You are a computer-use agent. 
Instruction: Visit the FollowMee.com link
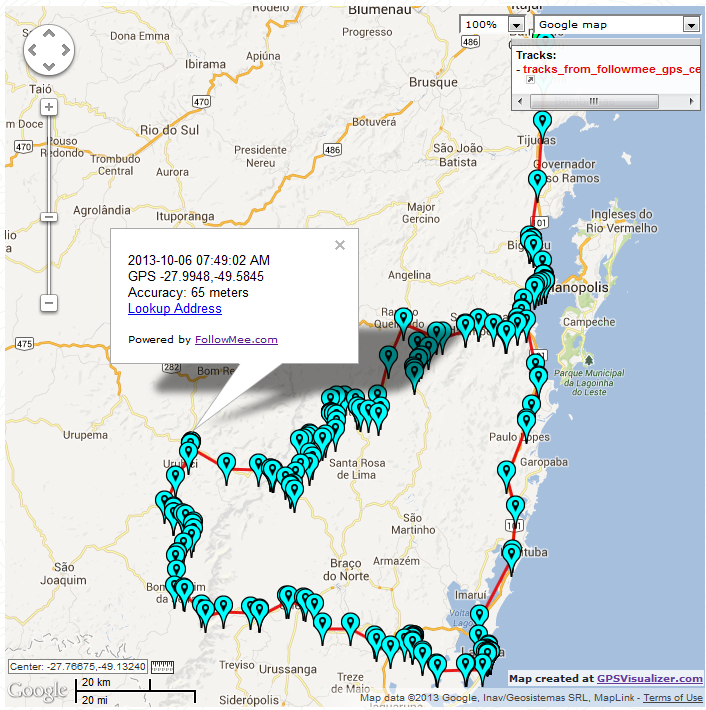[x=236, y=340]
